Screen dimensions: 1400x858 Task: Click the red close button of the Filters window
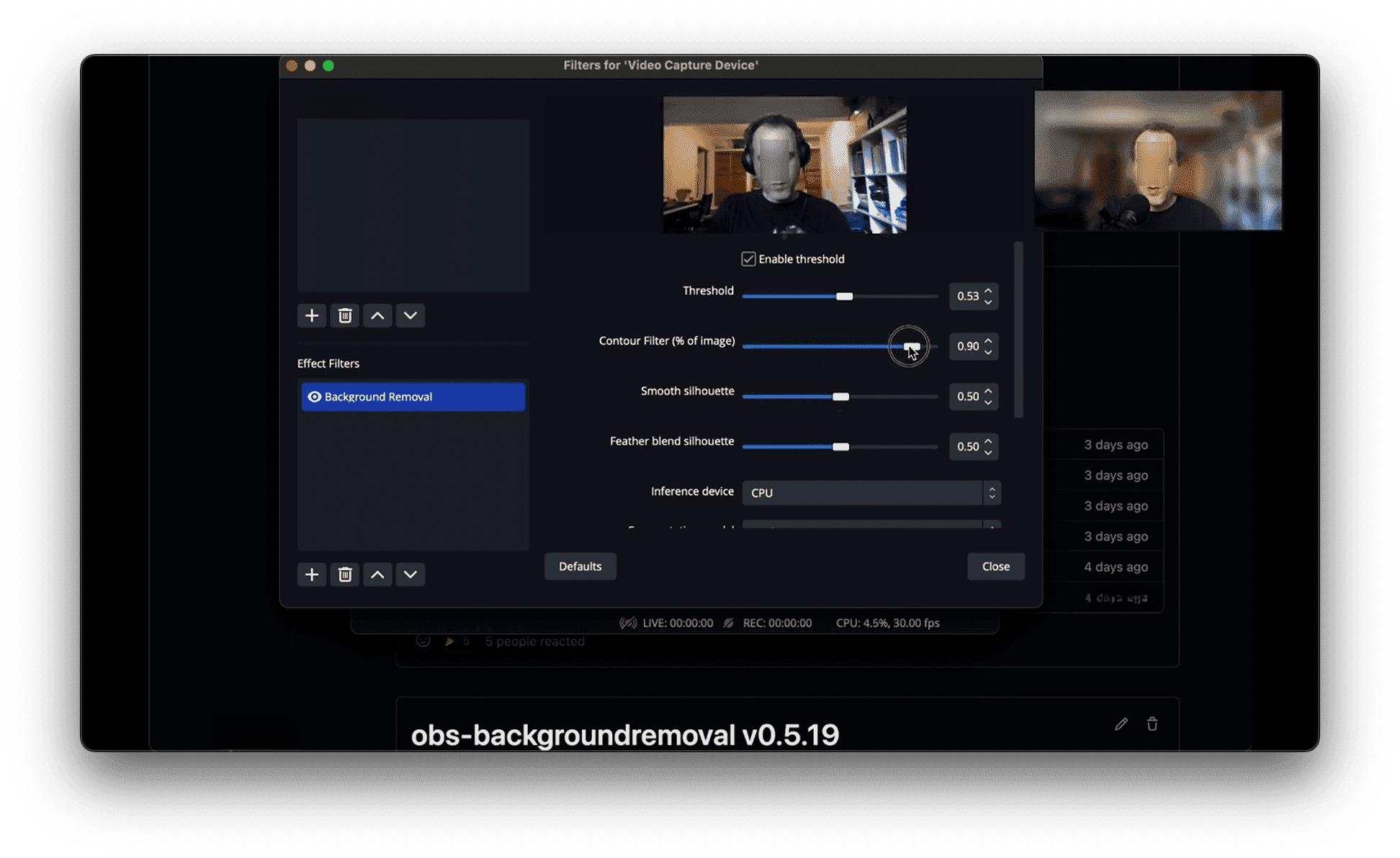tap(292, 66)
